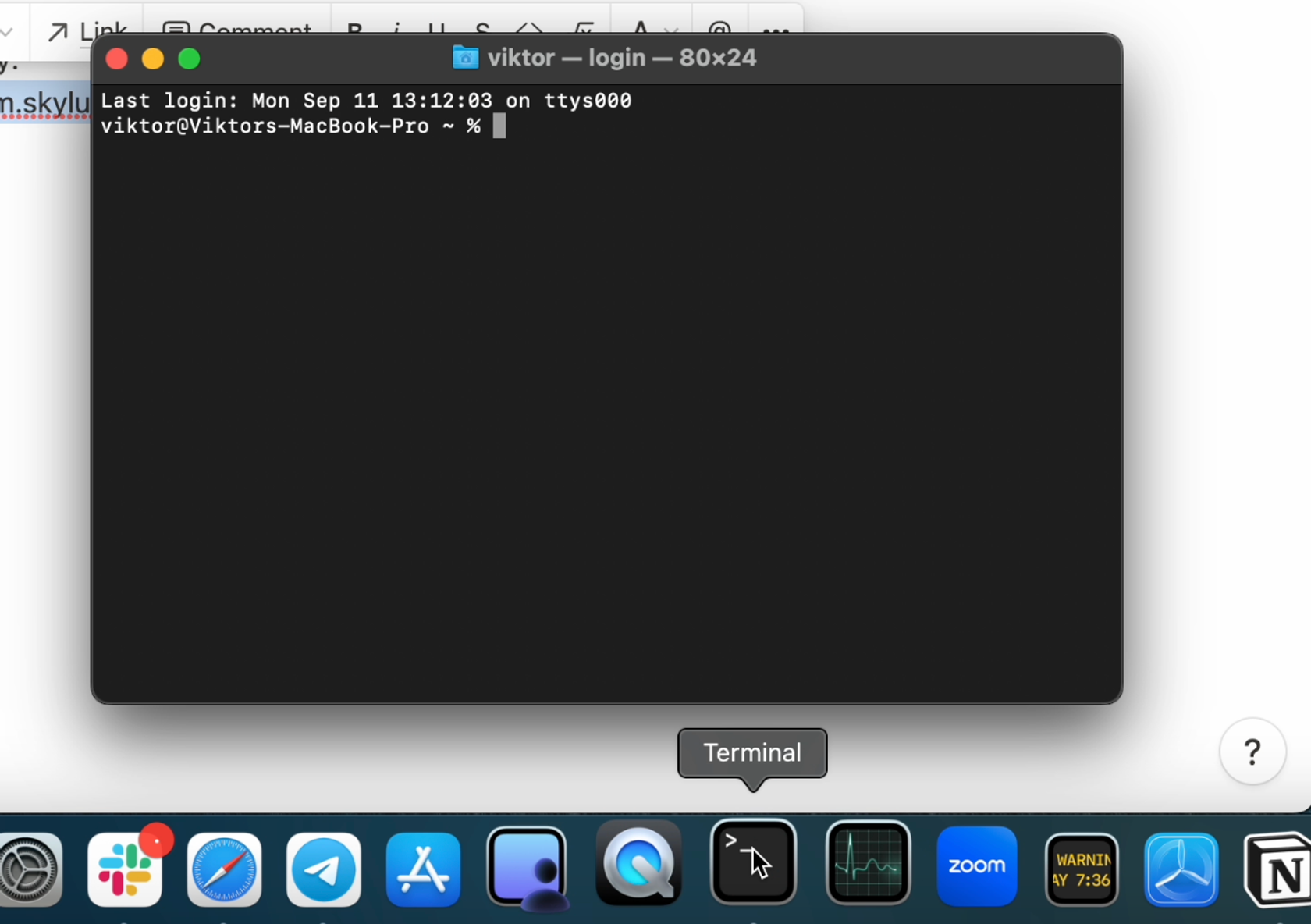Viewport: 1311px width, 924px height.
Task: Launch Safari from the dock
Action: tap(224, 869)
